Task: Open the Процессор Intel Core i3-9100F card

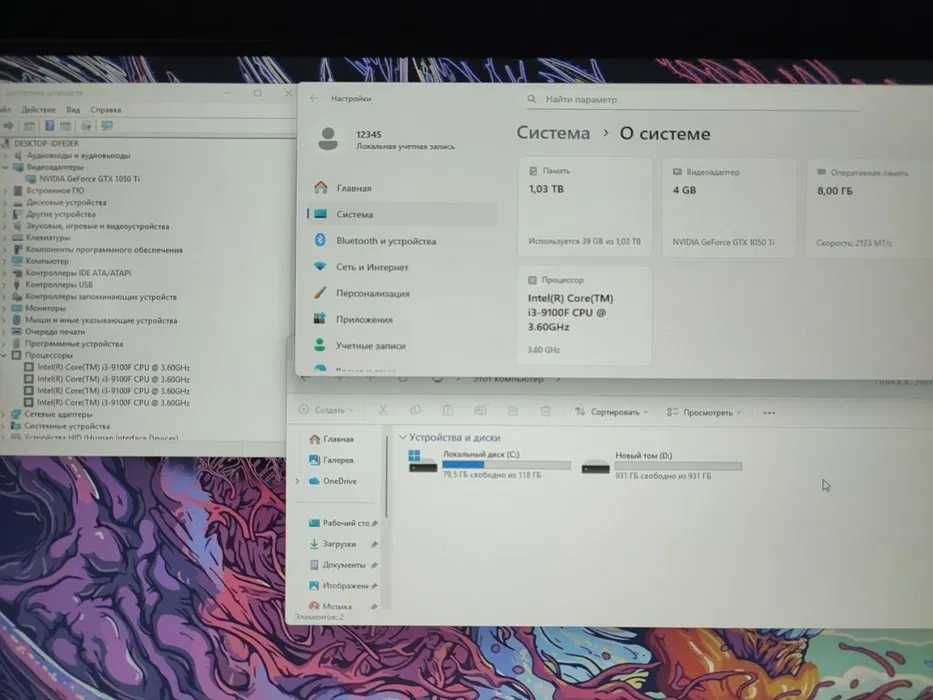Action: point(584,315)
